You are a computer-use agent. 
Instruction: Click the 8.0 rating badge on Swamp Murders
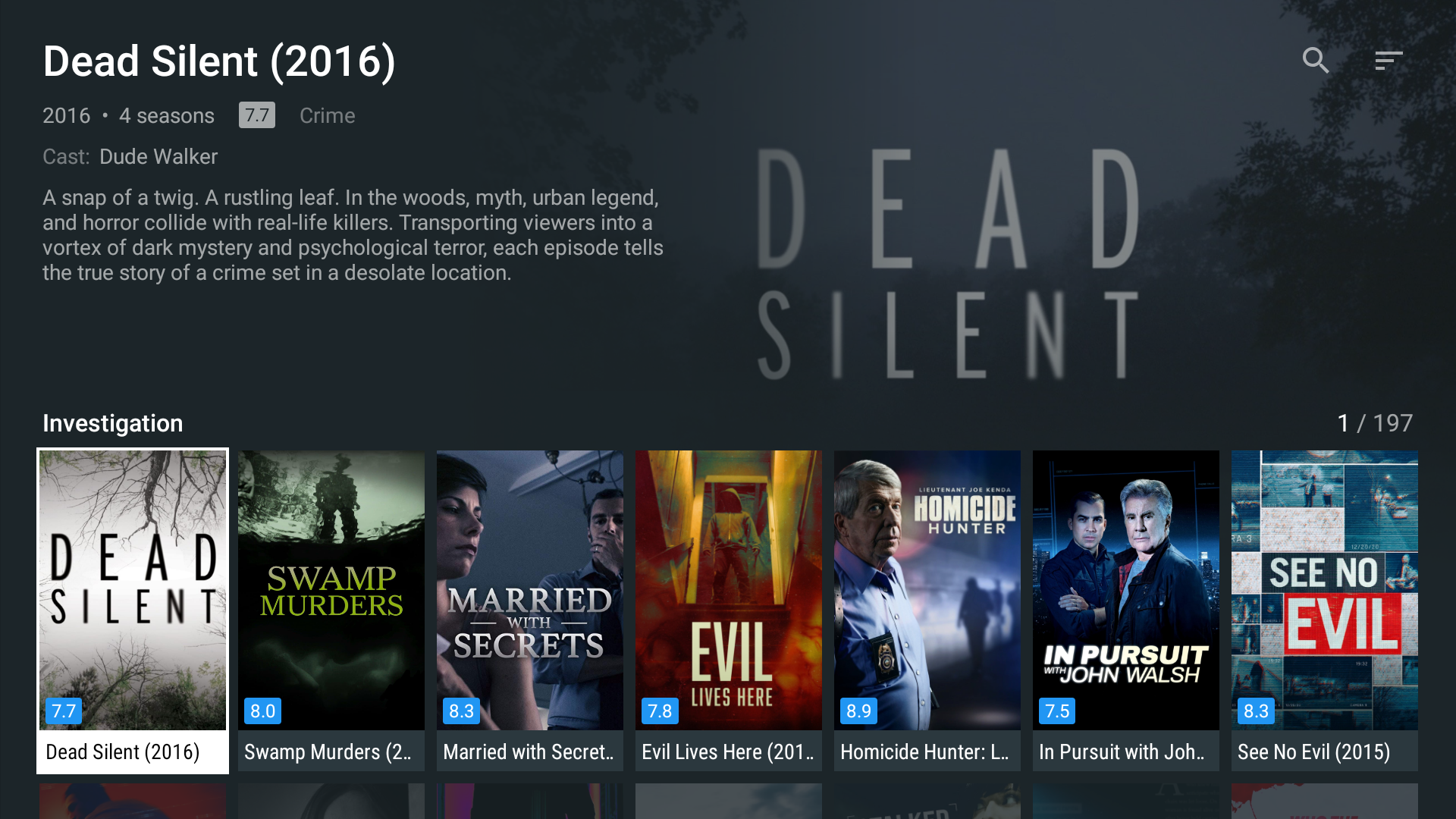(262, 711)
